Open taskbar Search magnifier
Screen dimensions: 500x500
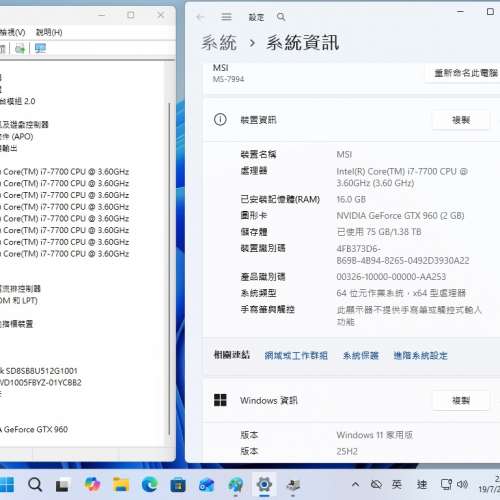tap(35, 485)
